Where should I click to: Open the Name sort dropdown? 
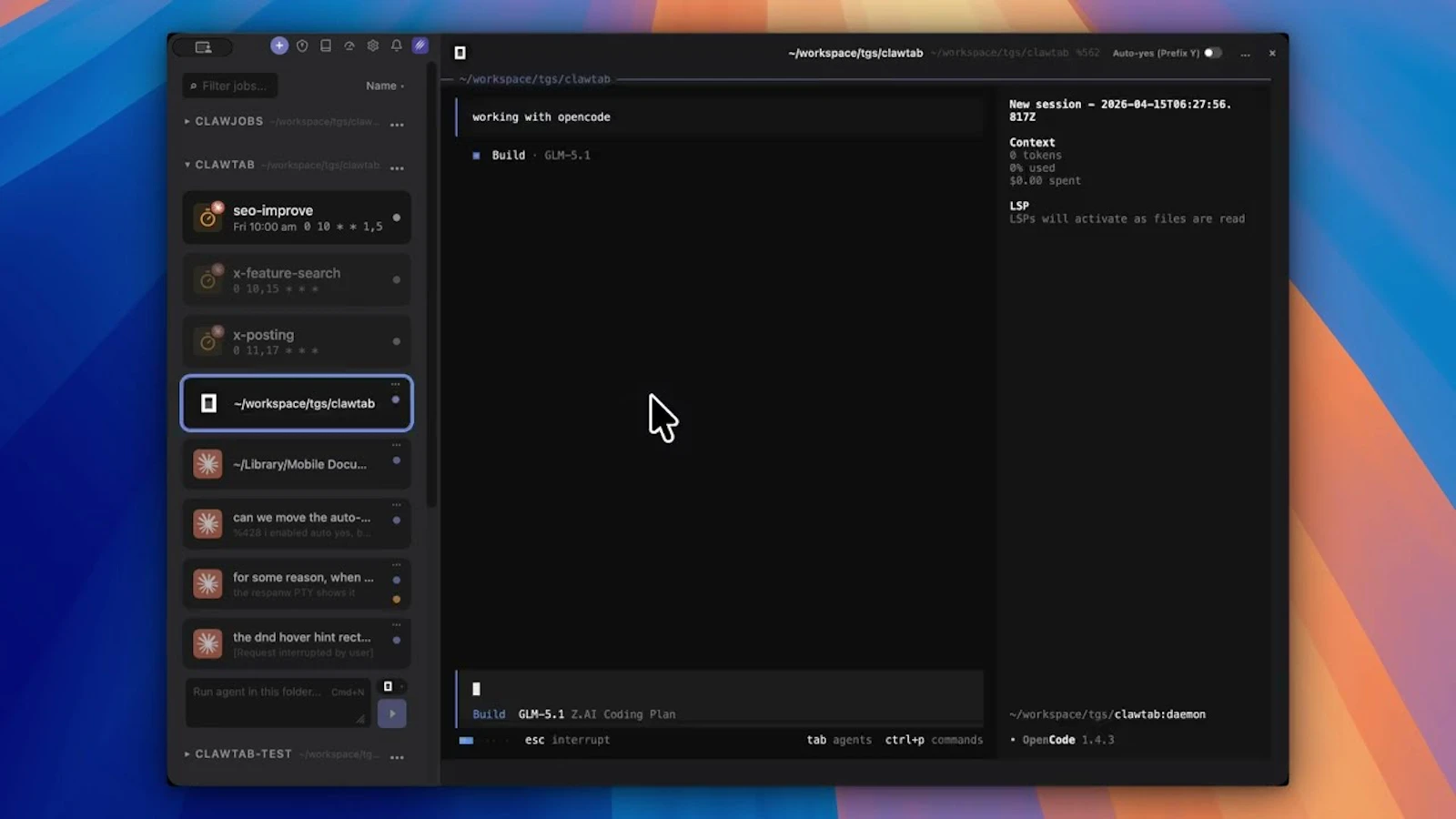(x=385, y=86)
